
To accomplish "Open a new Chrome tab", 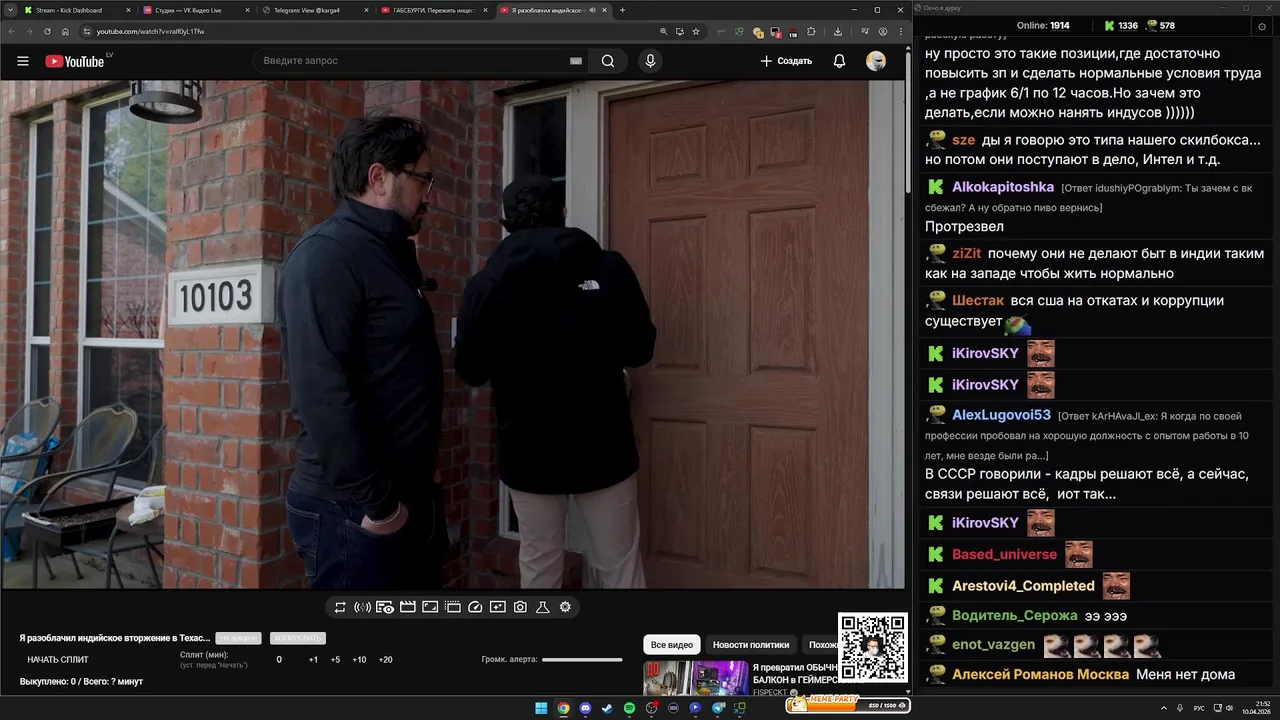I will coord(622,10).
